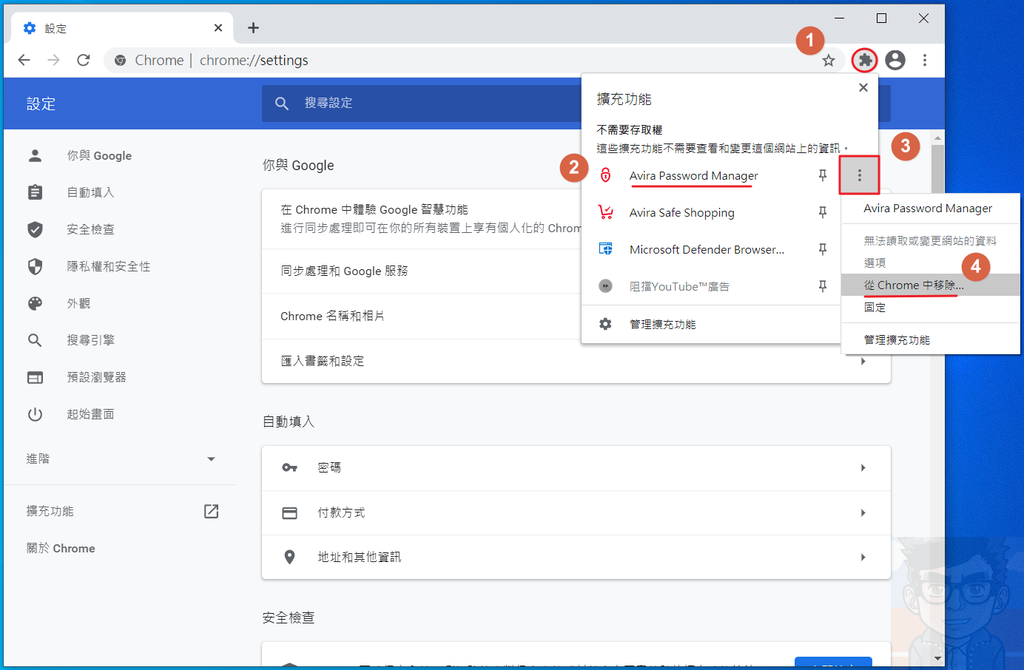This screenshot has height=670, width=1024.
Task: Click the 阻擋YouTube廣告 extension icon
Action: [x=605, y=286]
